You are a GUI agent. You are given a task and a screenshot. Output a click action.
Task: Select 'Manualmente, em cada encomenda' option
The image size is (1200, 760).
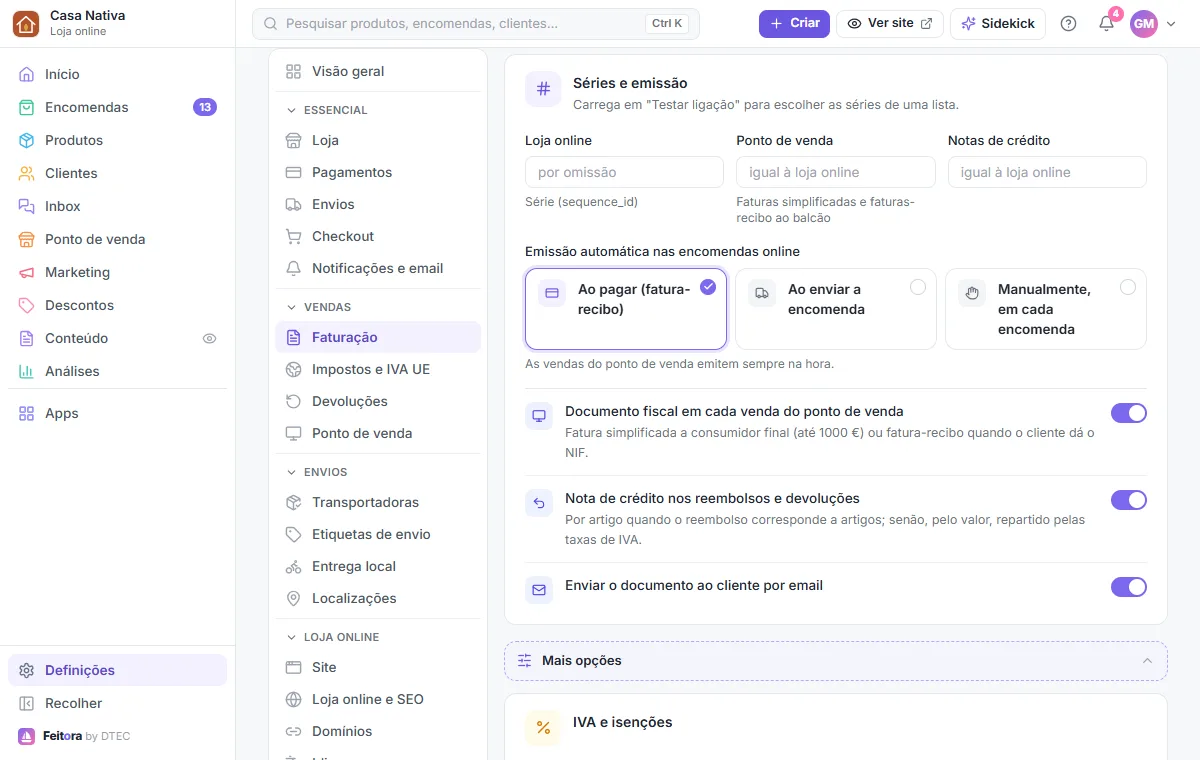point(1045,309)
